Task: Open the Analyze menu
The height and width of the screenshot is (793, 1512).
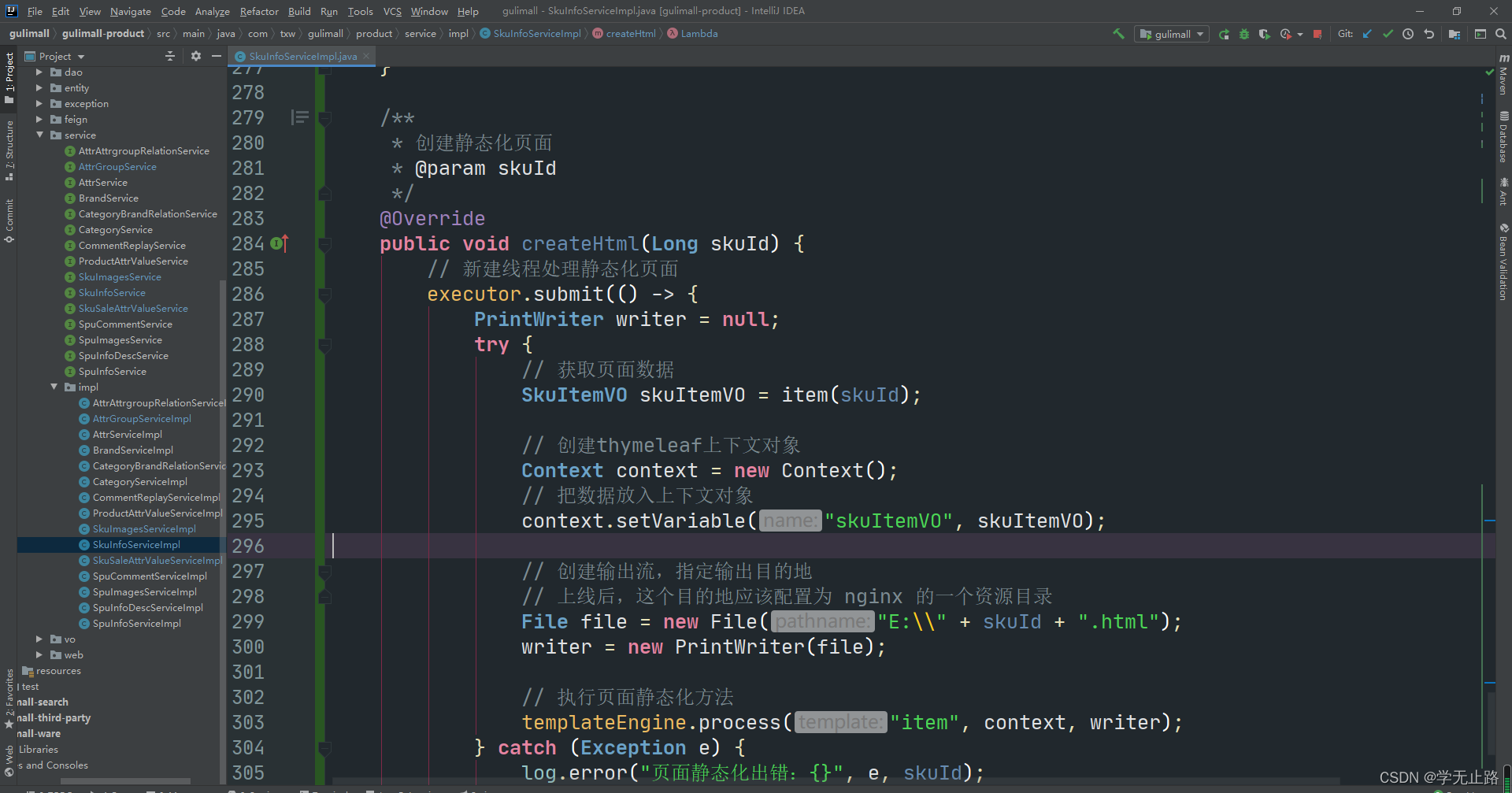Action: pyautogui.click(x=212, y=11)
